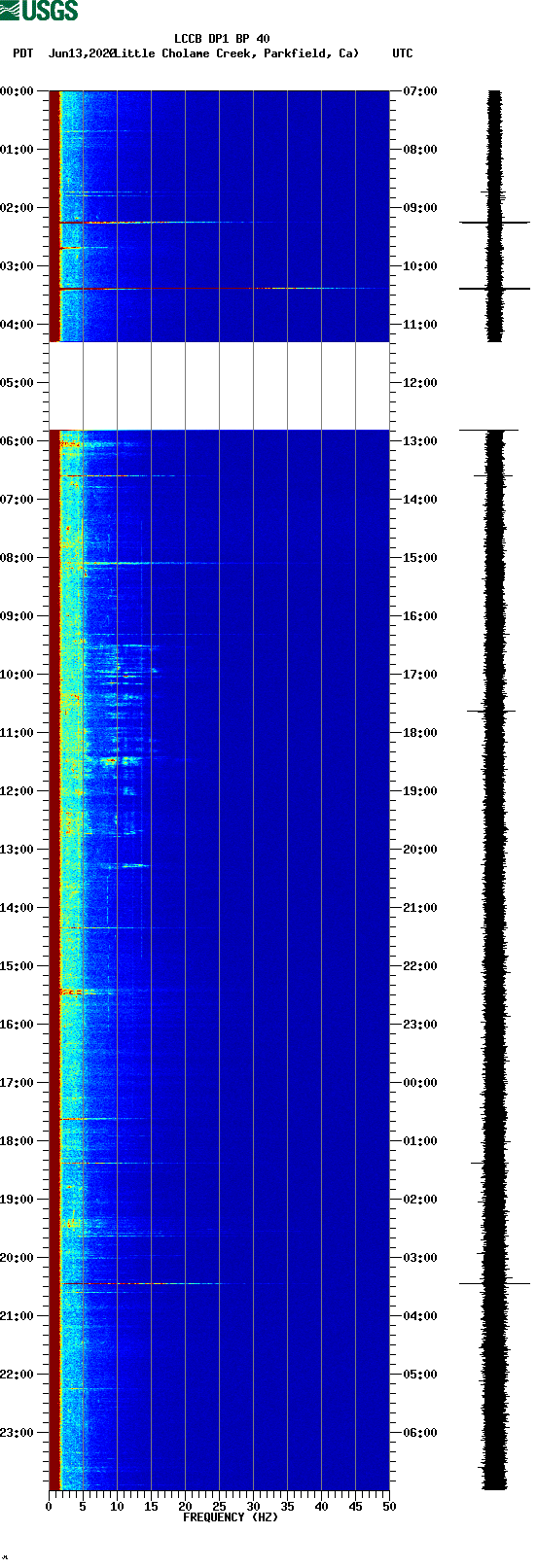Click the event streak near 20:27 PDT
The width and height of the screenshot is (537, 1568).
click(x=146, y=1284)
